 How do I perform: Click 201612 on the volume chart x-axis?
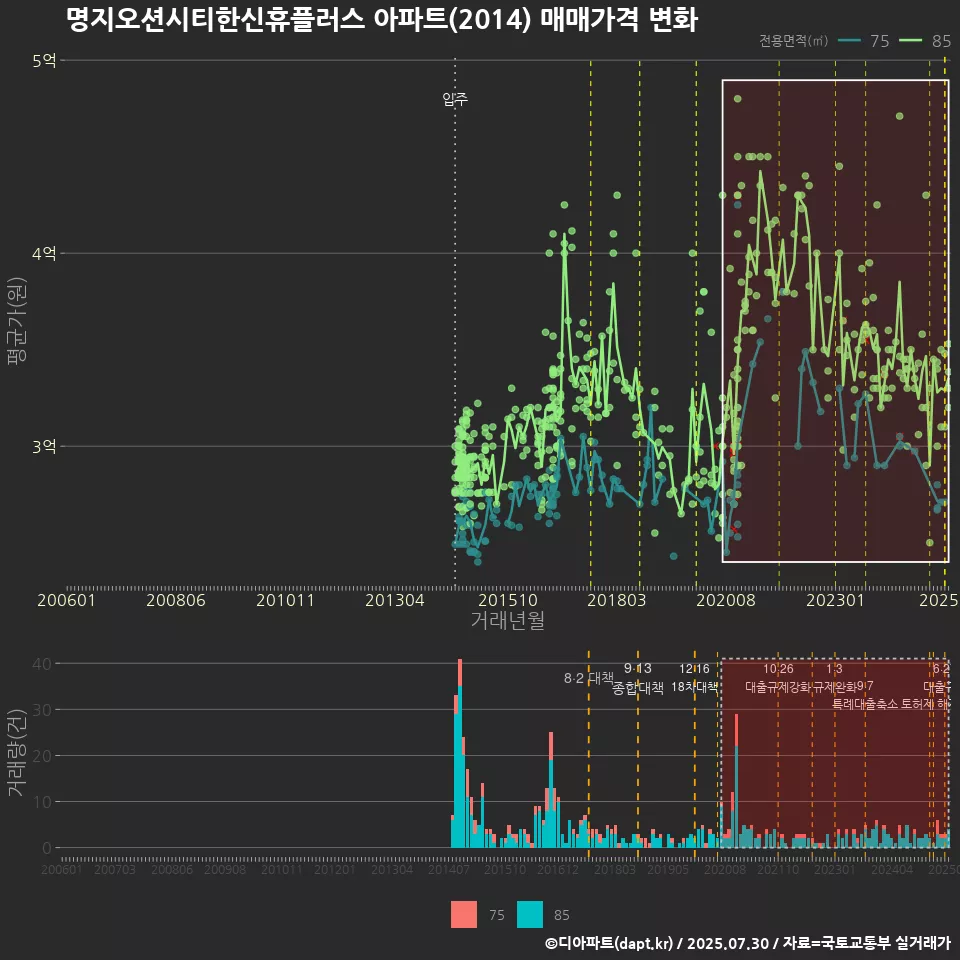(558, 869)
